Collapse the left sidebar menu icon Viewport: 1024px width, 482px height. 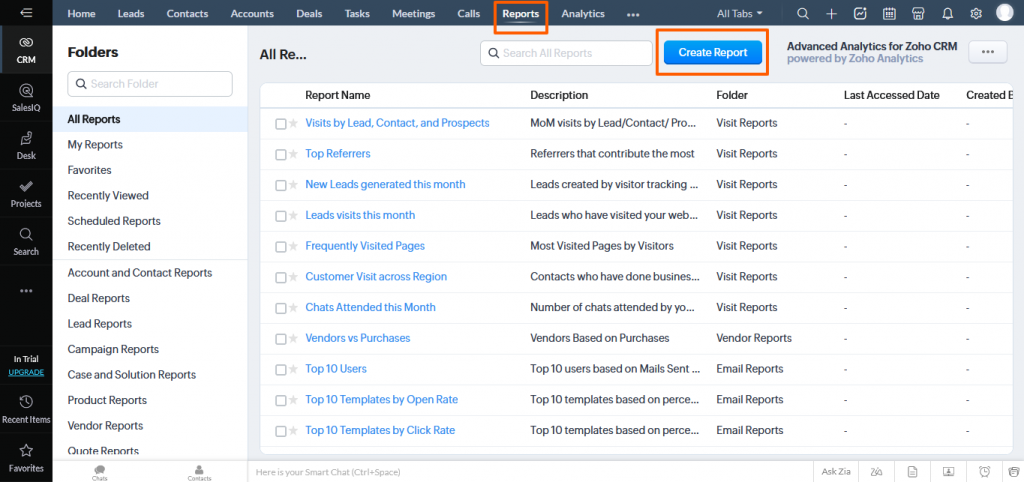point(26,12)
